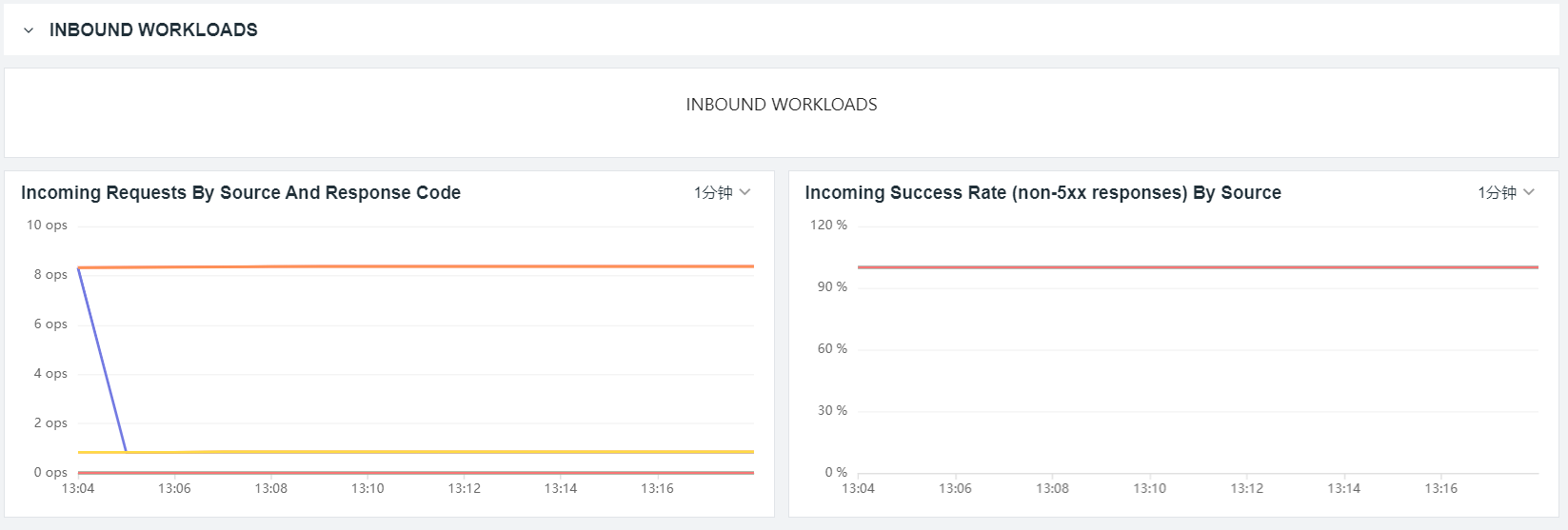Click the 120 % y-axis label
1568x530 pixels.
(x=828, y=226)
